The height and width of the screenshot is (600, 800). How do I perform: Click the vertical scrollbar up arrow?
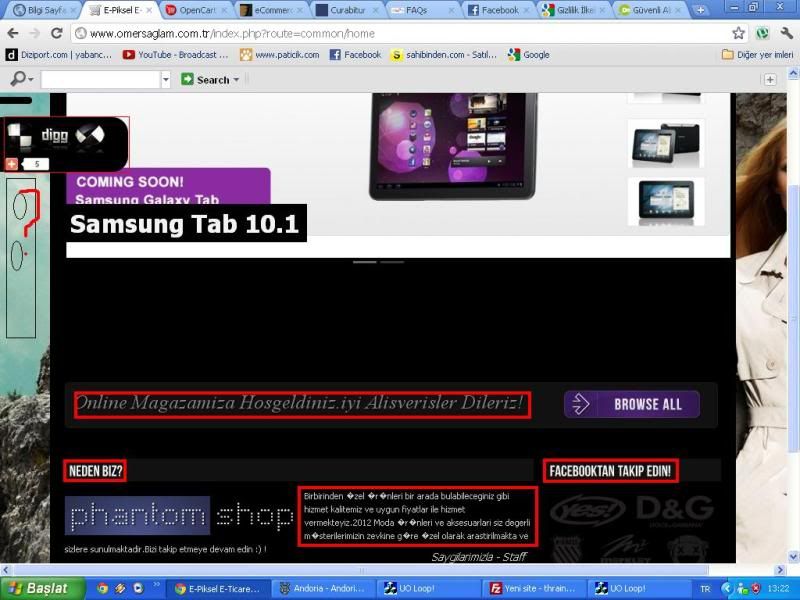[x=793, y=74]
